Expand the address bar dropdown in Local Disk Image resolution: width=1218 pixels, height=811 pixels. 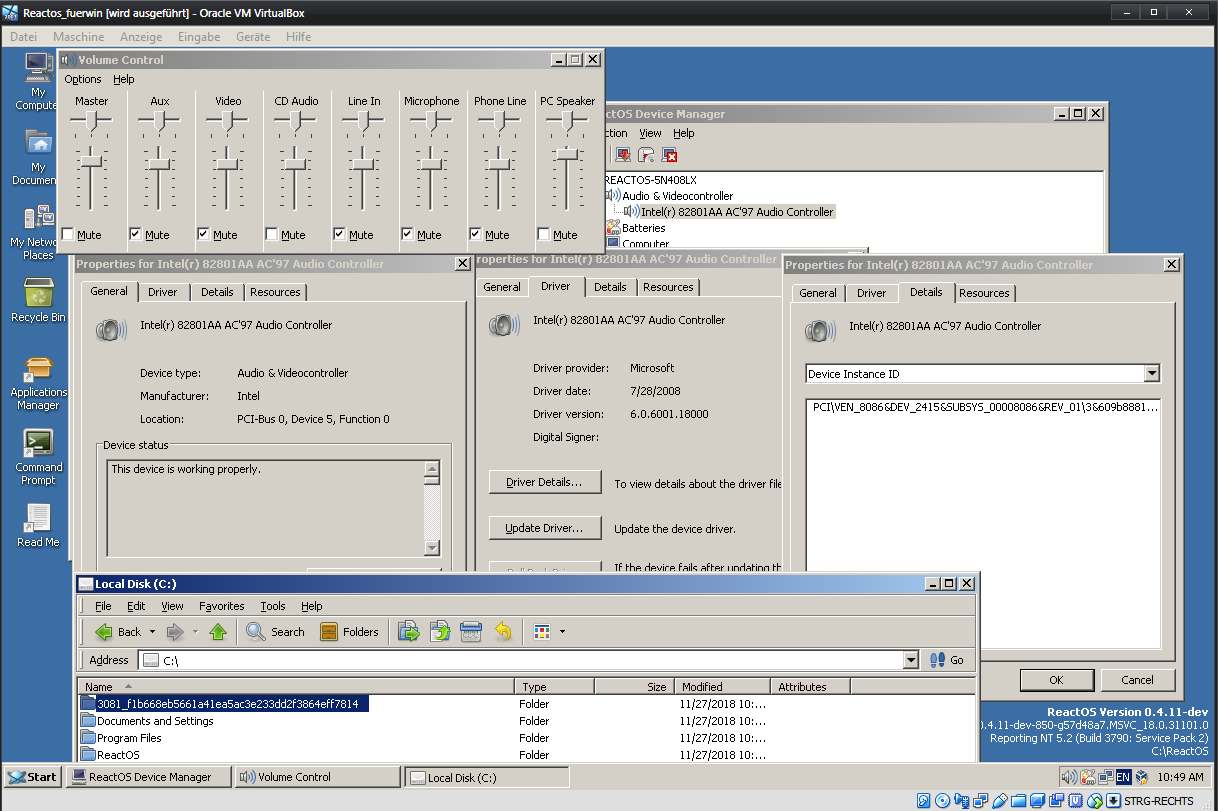click(910, 660)
